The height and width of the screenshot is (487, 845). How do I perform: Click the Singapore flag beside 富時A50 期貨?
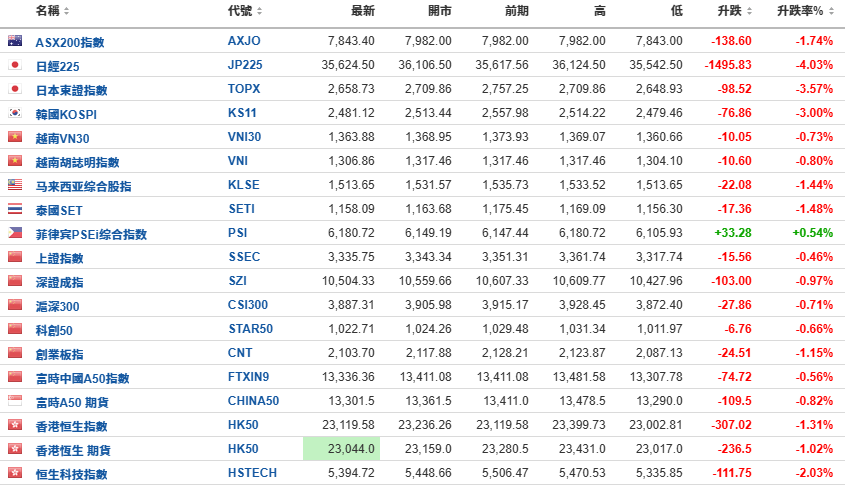14,401
